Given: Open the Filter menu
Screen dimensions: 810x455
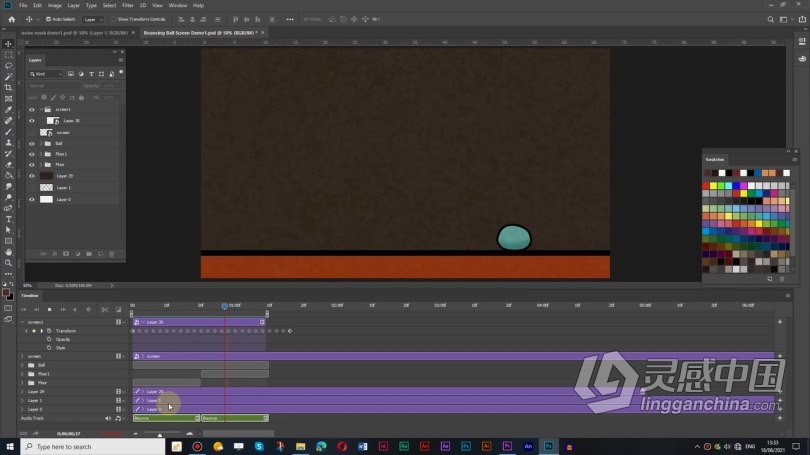Looking at the screenshot, I should [x=128, y=5].
